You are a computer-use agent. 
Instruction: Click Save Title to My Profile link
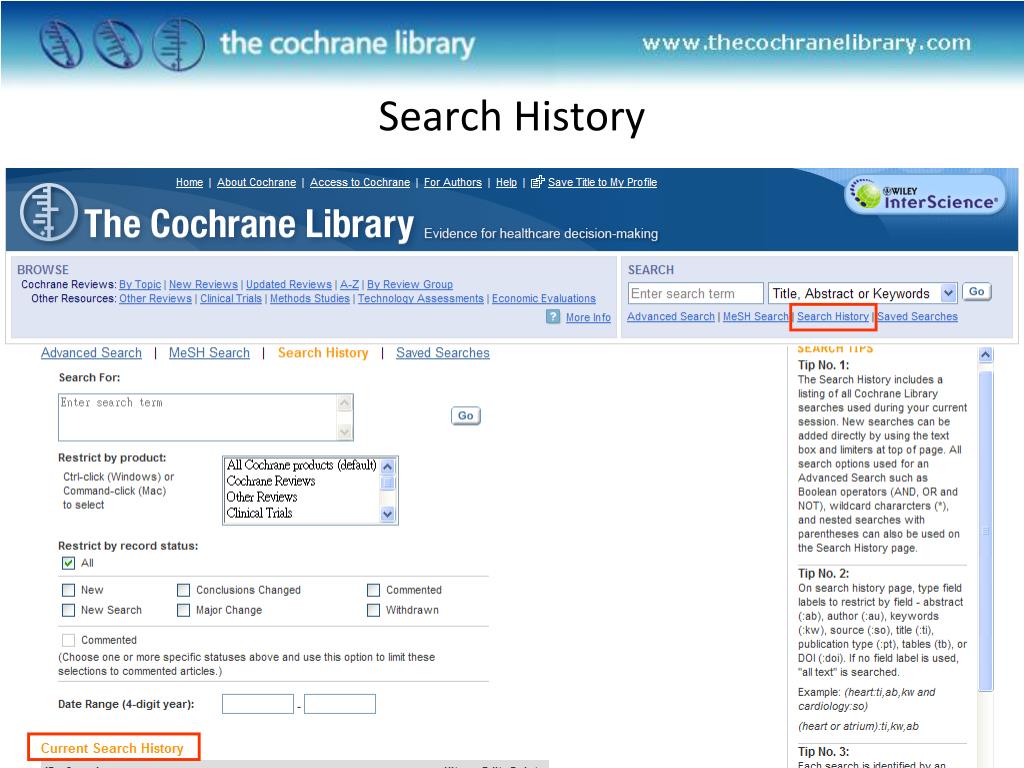coord(602,182)
